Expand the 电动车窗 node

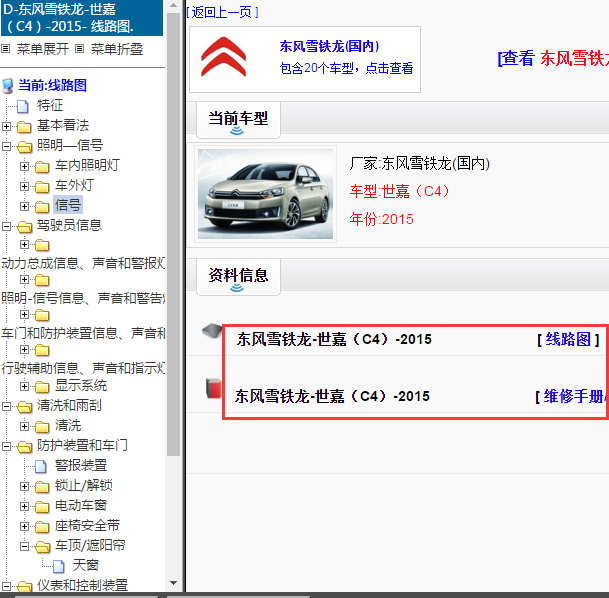click(24, 506)
